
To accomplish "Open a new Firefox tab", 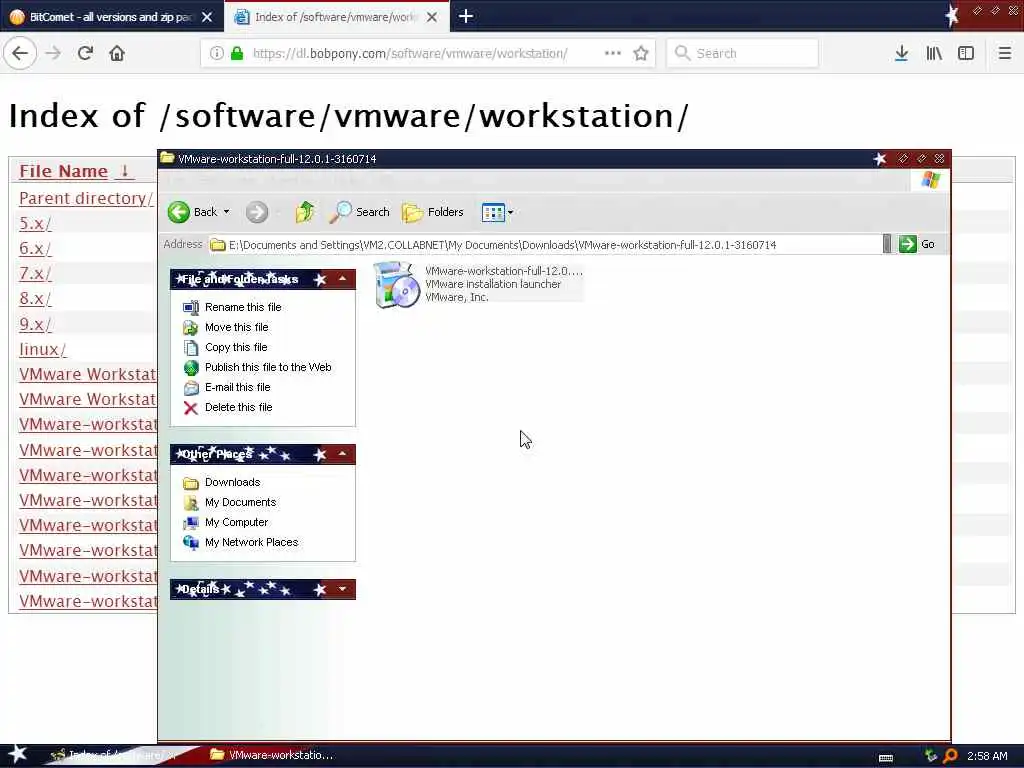I will click(x=466, y=16).
